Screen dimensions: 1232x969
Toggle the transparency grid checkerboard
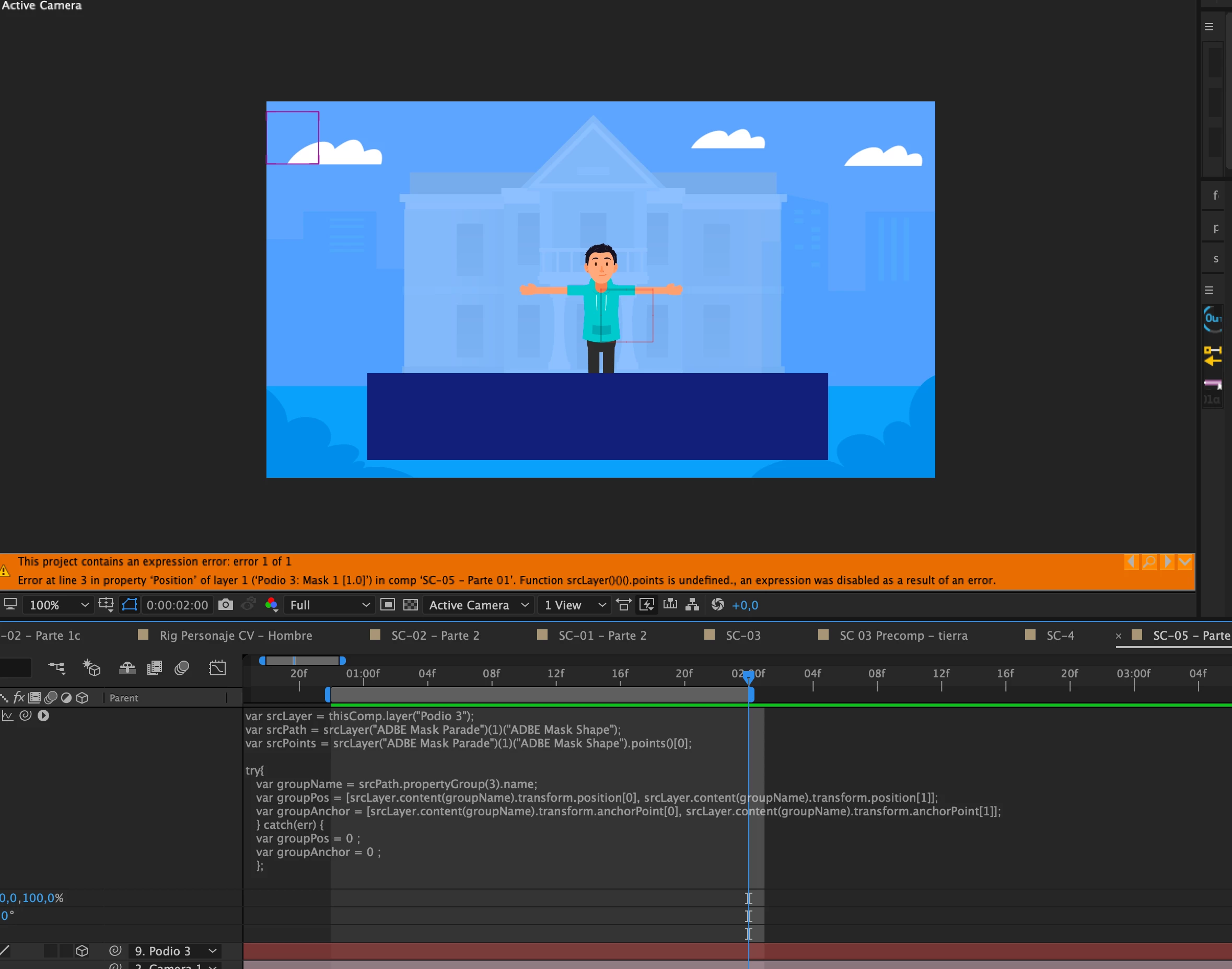[x=410, y=605]
